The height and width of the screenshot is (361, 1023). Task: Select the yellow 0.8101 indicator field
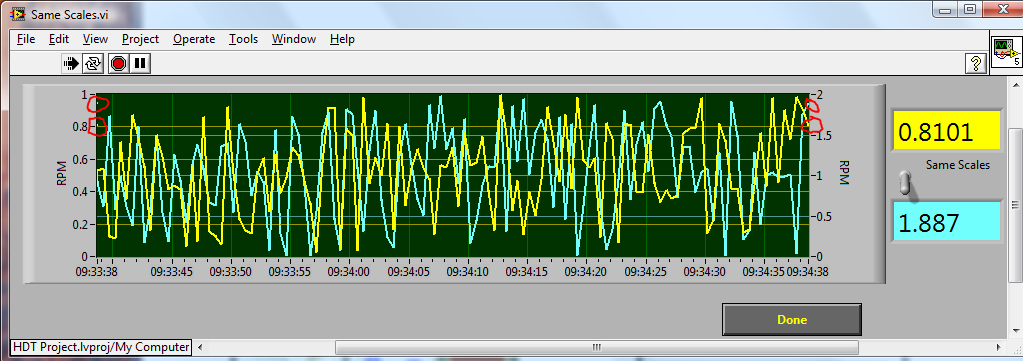(946, 133)
